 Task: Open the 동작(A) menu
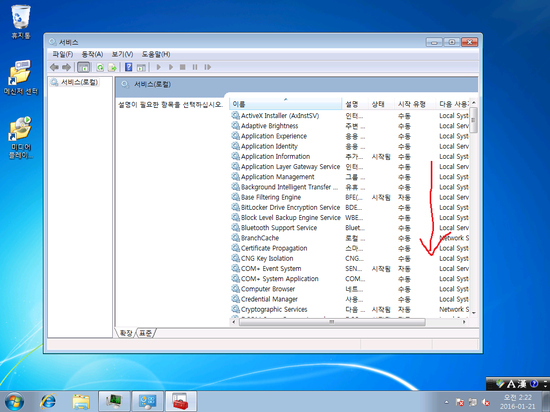[x=92, y=54]
